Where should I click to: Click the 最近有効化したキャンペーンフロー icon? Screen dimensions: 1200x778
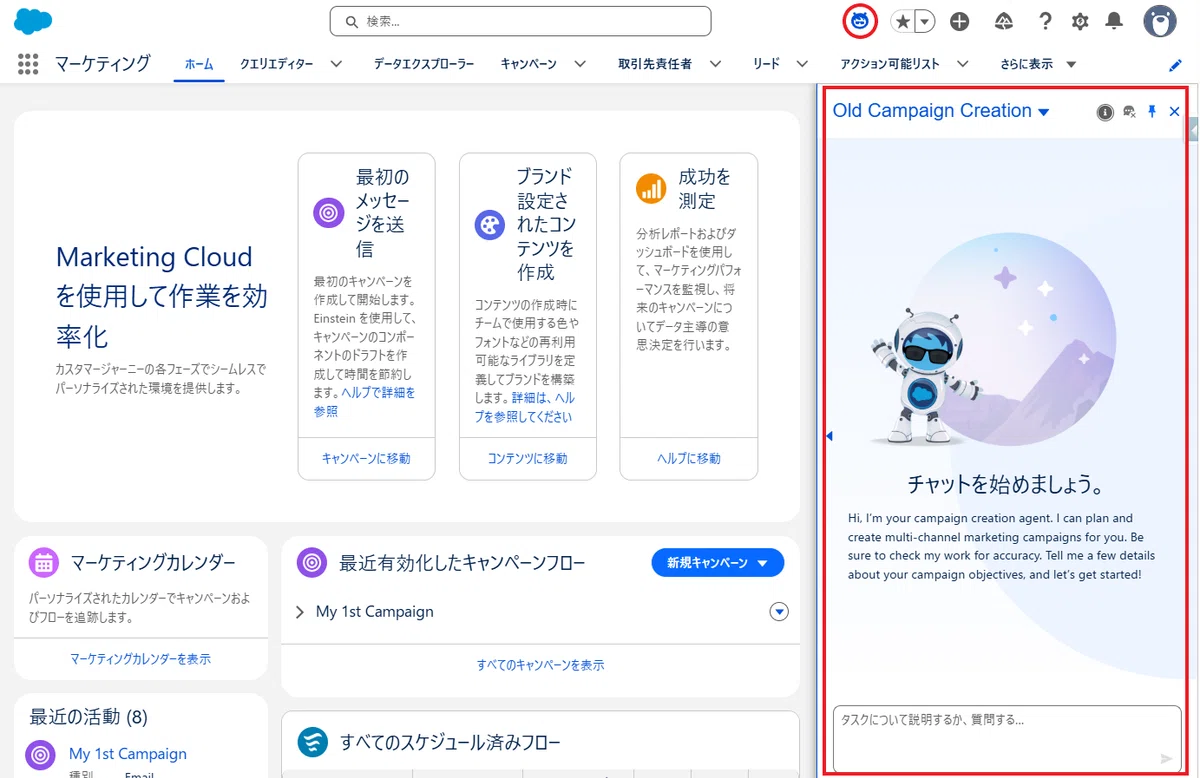click(313, 562)
